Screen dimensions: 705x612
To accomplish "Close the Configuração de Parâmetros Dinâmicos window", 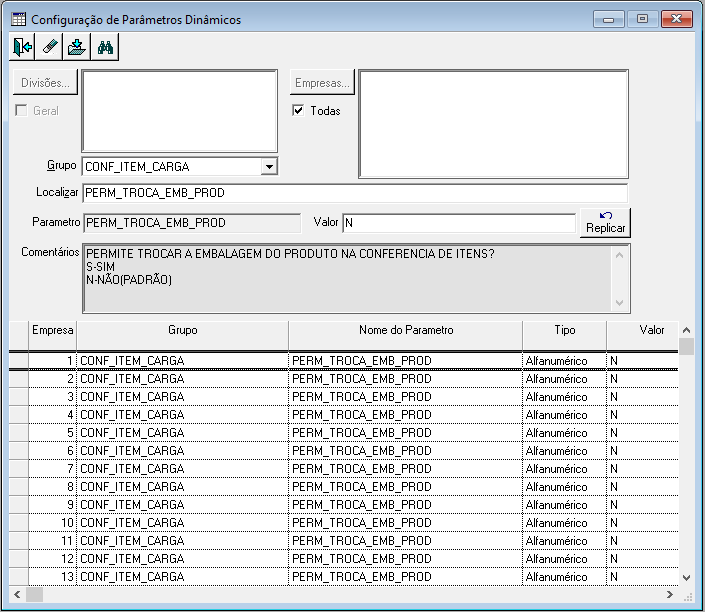I will [x=677, y=19].
